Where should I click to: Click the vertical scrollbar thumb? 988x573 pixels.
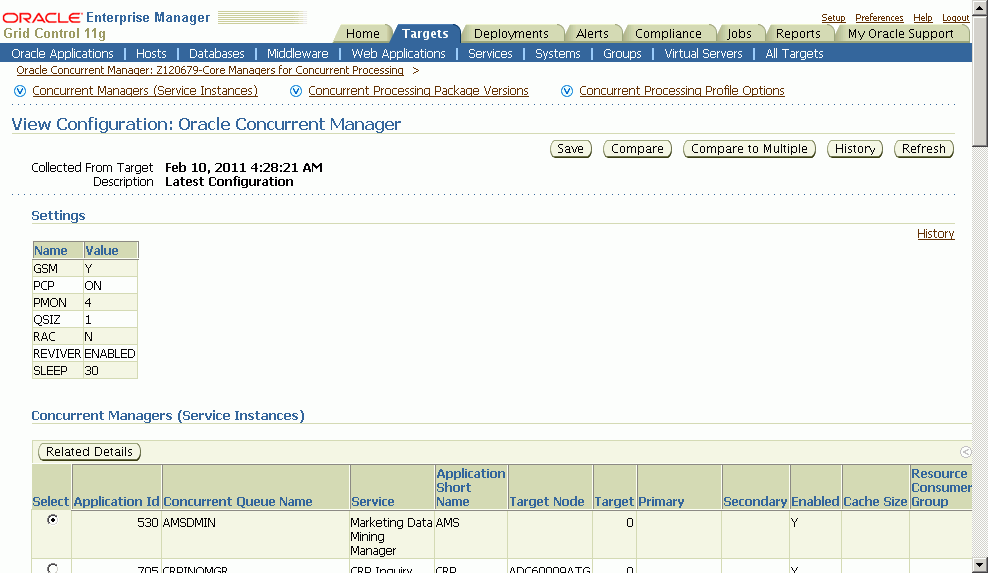(x=980, y=82)
